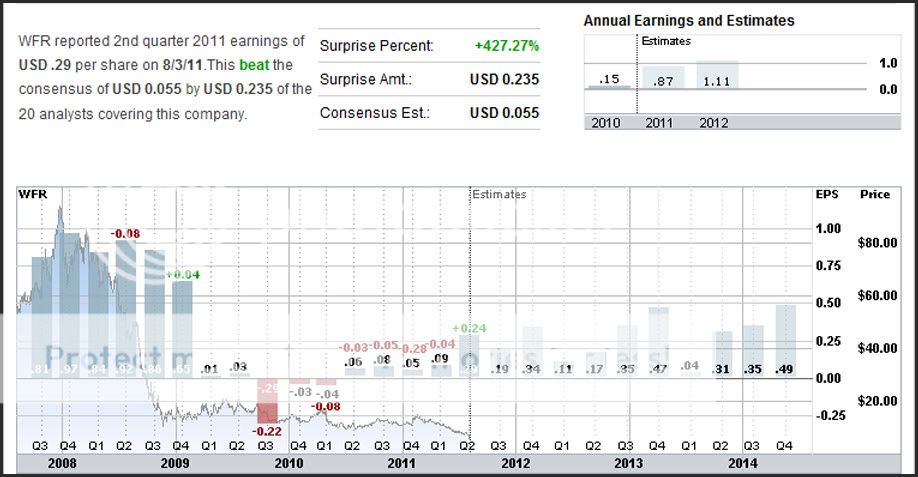Click the green +0.04 surprise label

182,274
